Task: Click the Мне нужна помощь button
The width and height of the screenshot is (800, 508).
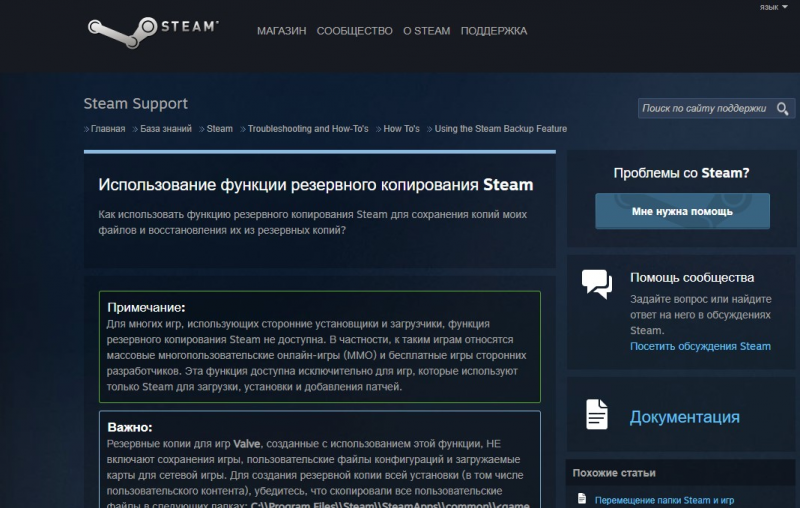Action: click(x=682, y=211)
